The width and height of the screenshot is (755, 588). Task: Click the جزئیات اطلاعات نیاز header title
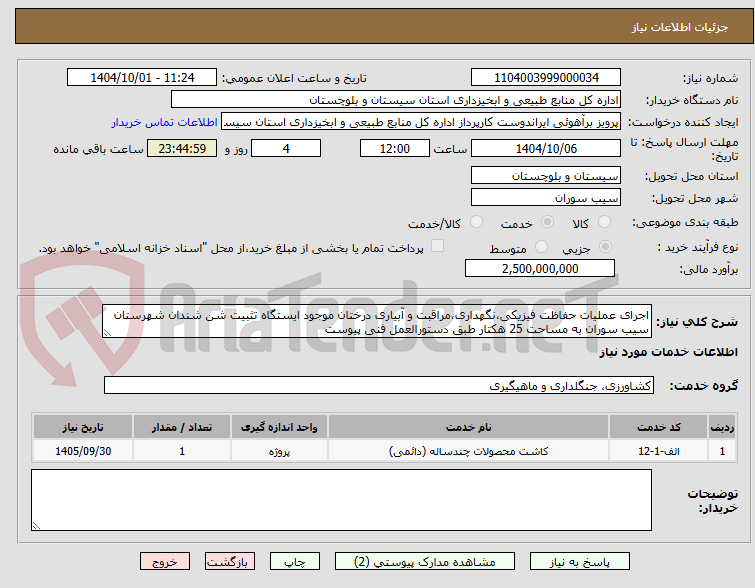[x=680, y=27]
